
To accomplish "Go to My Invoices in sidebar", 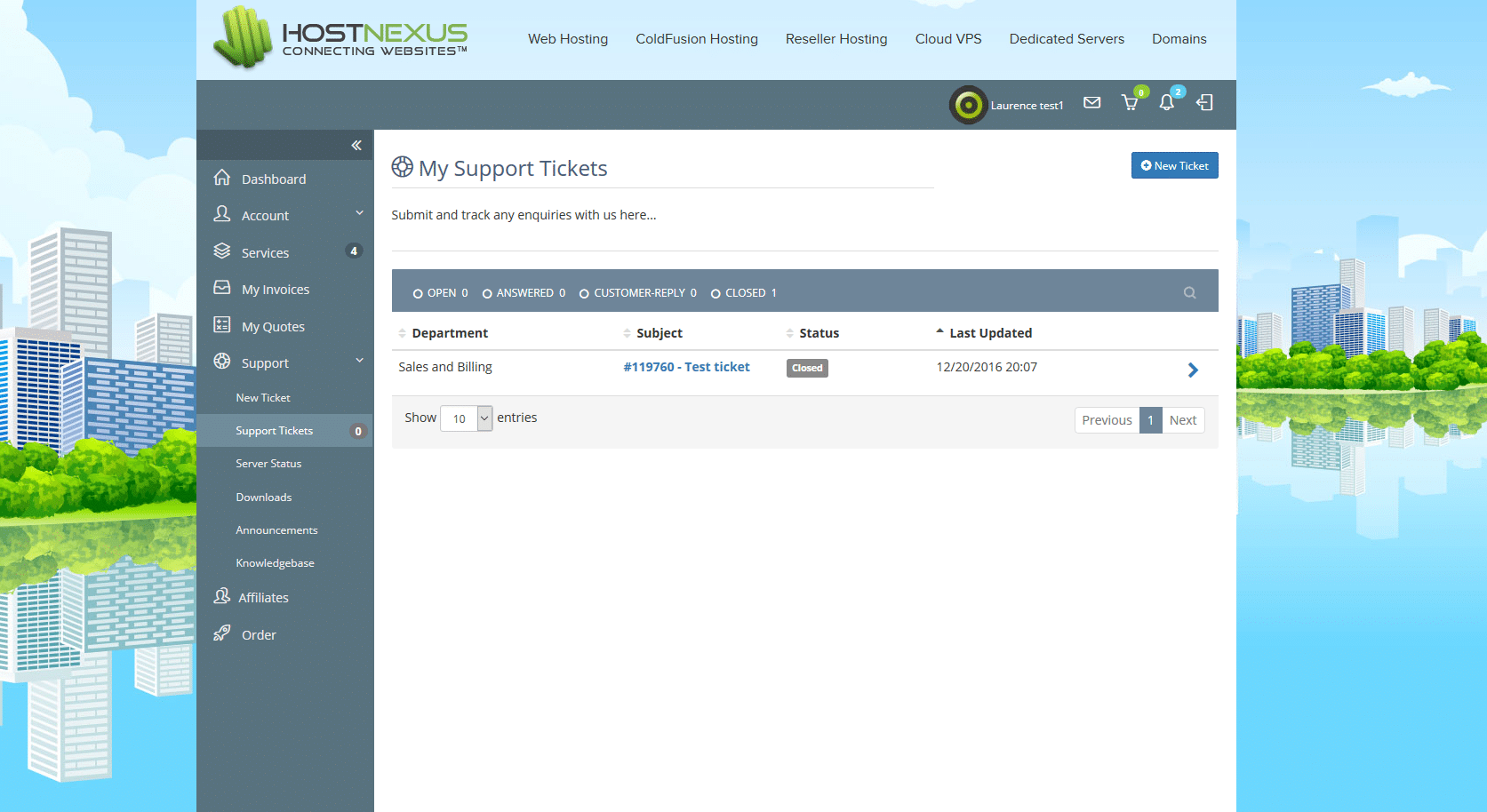I will coord(276,290).
